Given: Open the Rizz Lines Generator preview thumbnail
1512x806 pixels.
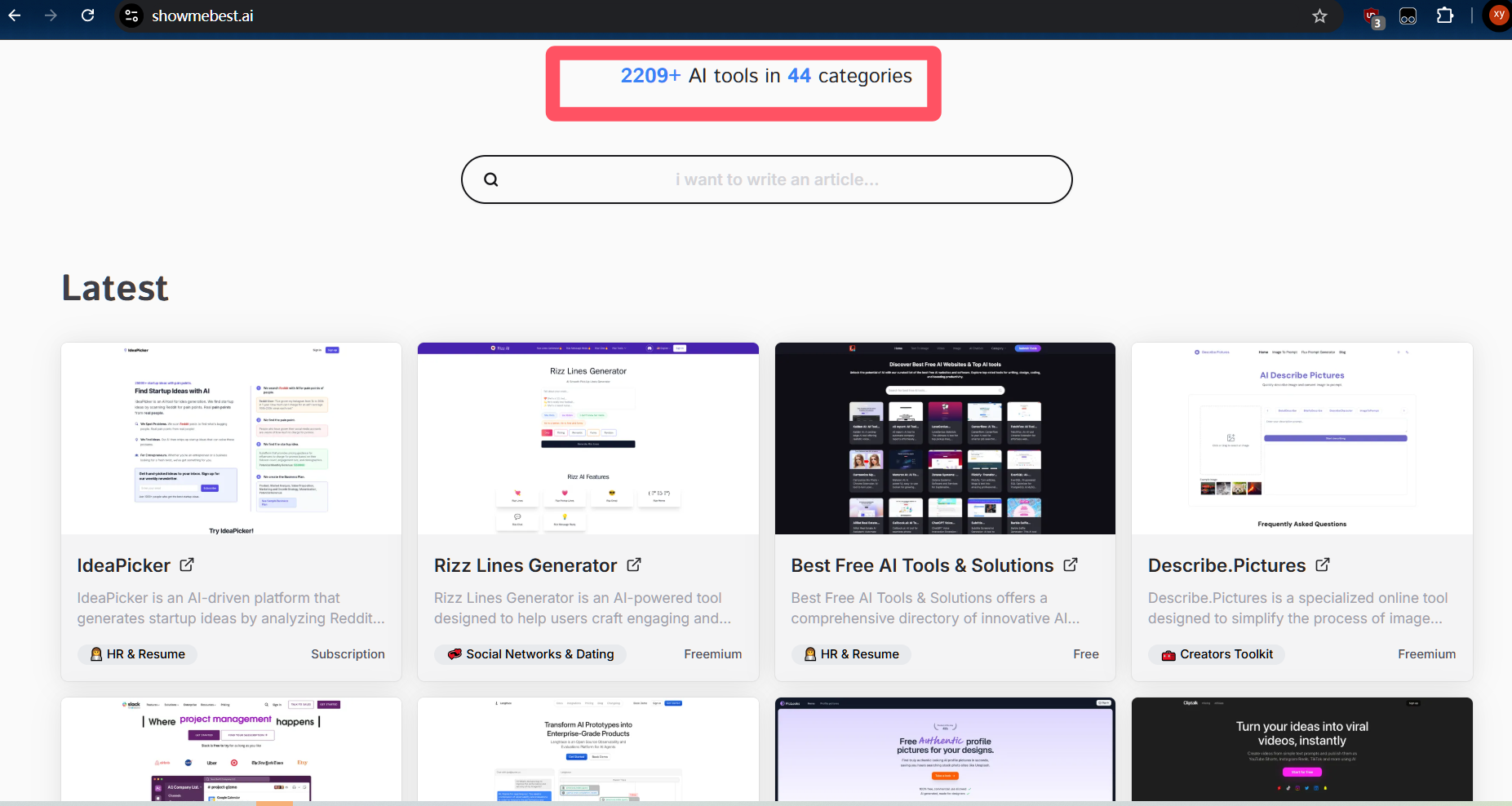Looking at the screenshot, I should (x=588, y=439).
